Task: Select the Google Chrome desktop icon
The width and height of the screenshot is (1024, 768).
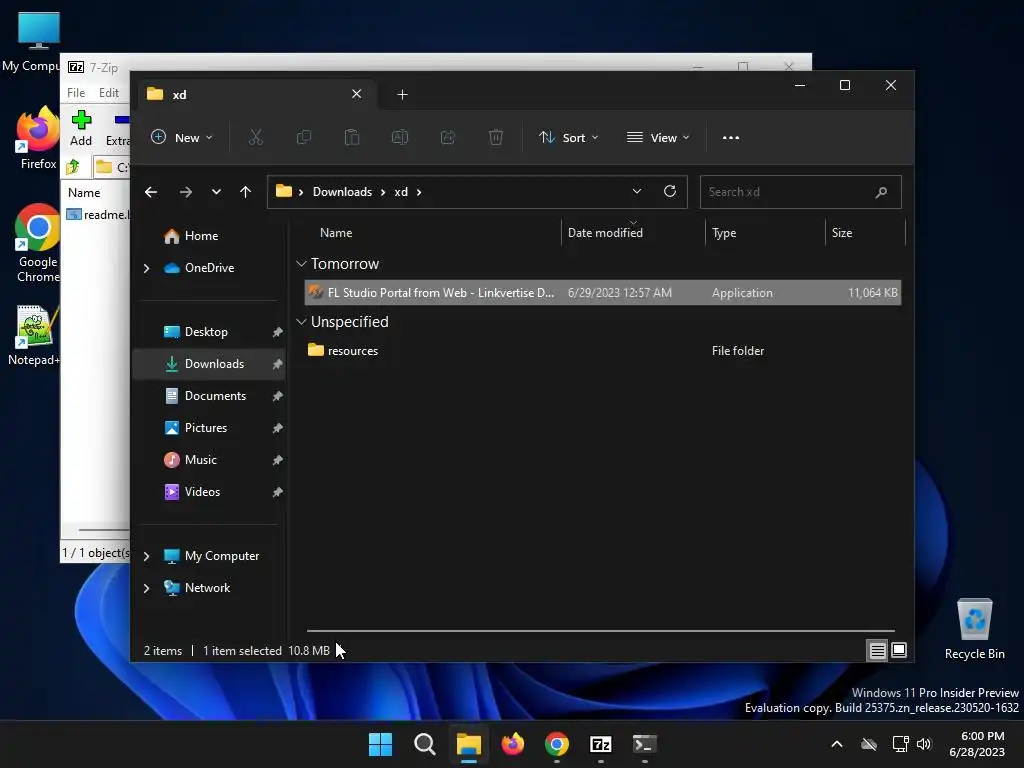Action: click(x=38, y=244)
